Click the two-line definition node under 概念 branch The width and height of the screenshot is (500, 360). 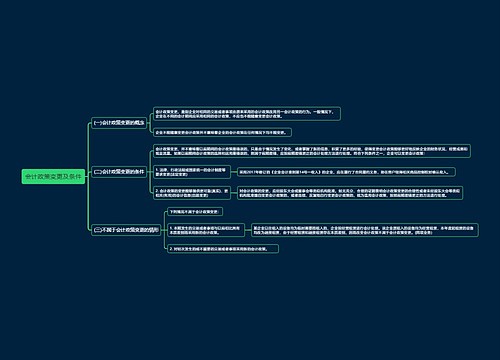tap(247, 114)
